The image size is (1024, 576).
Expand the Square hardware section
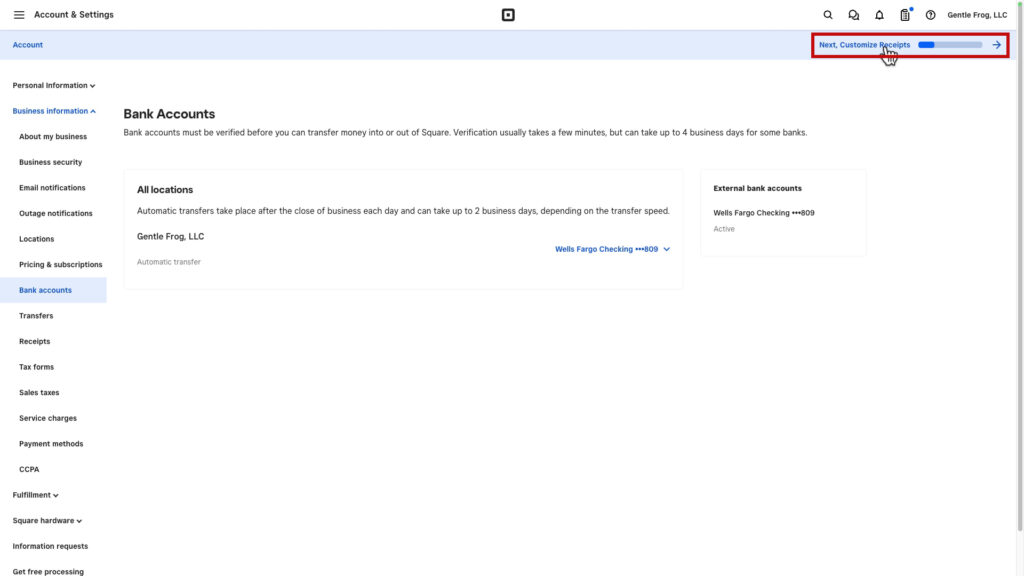coord(47,521)
